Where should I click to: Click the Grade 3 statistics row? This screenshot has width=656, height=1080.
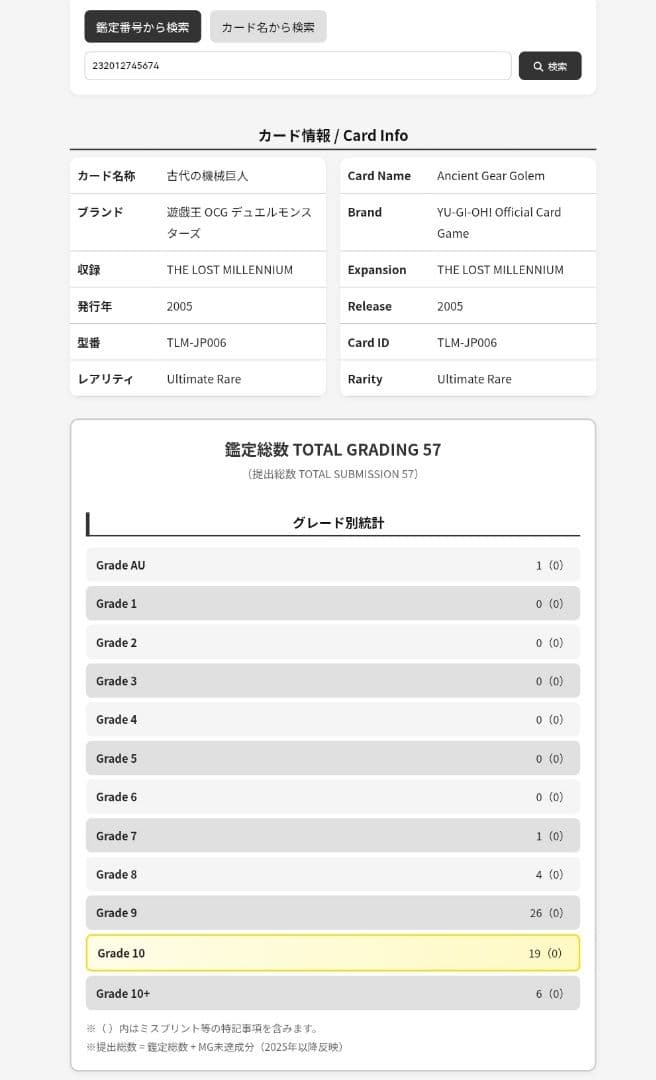332,681
